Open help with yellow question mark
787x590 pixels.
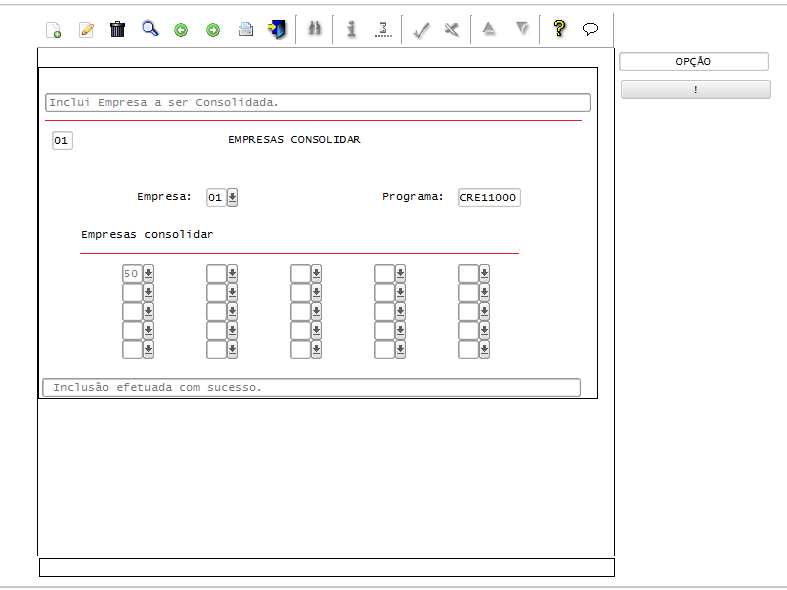(559, 28)
